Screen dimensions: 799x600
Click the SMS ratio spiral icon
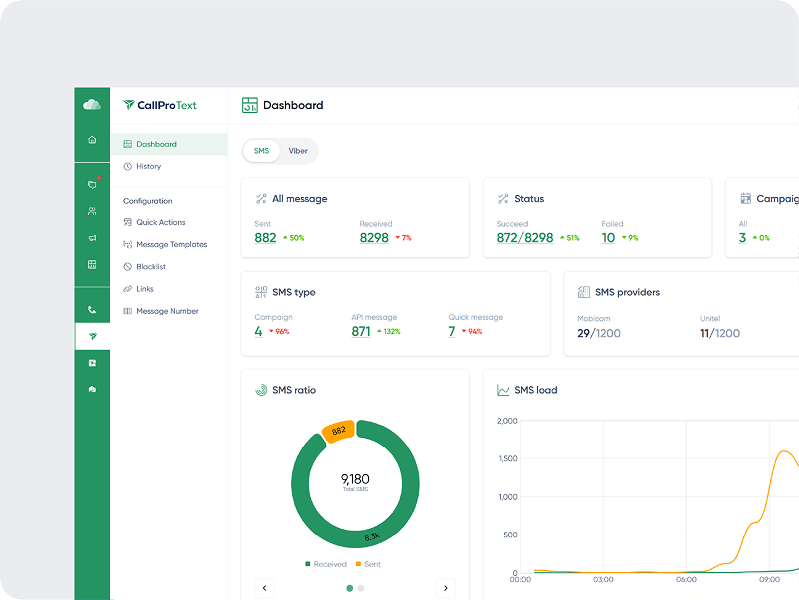pyautogui.click(x=261, y=390)
